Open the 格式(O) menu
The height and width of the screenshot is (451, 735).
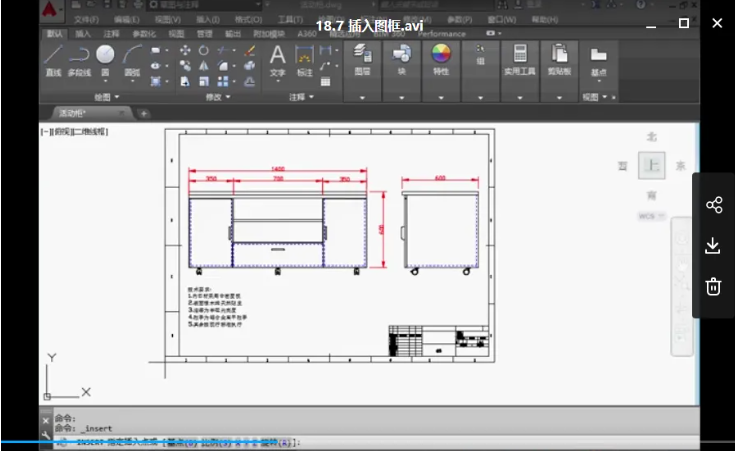[x=248, y=20]
